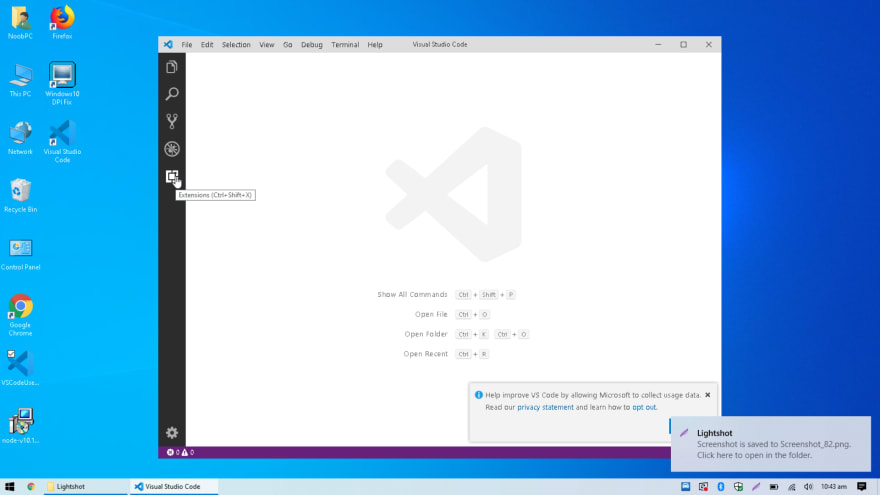Image resolution: width=880 pixels, height=495 pixels.
Task: Click the Bluetooth tray icon
Action: click(721, 487)
